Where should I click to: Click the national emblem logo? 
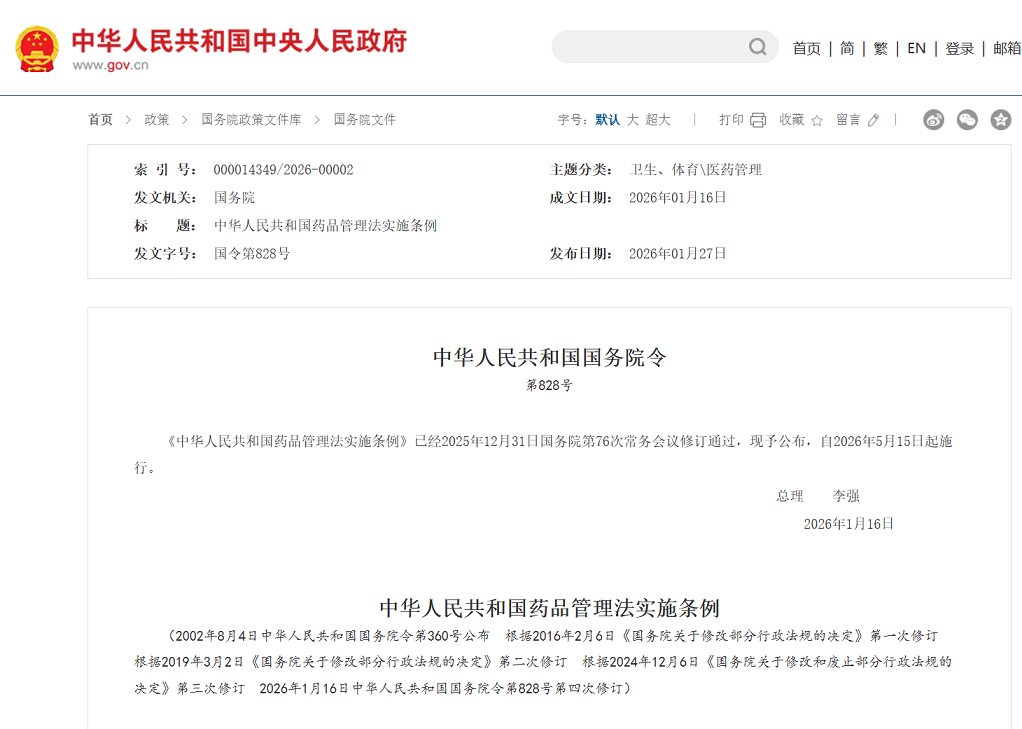[x=37, y=48]
